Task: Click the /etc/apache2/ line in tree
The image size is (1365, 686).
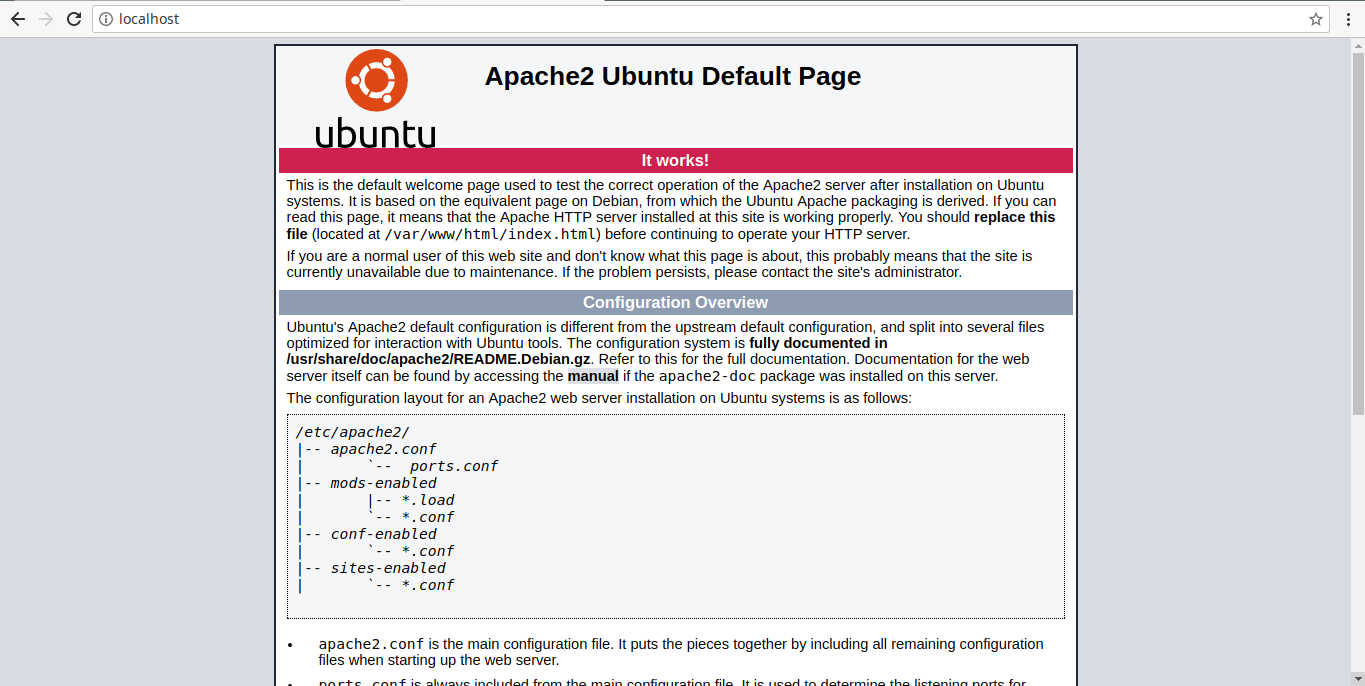Action: (x=352, y=432)
